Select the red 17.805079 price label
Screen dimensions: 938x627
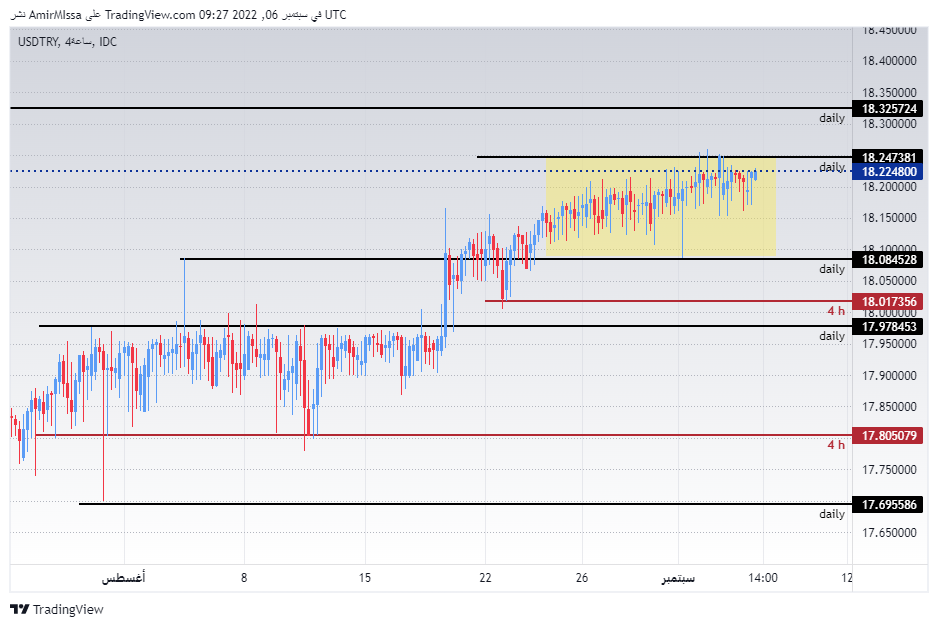click(x=888, y=436)
